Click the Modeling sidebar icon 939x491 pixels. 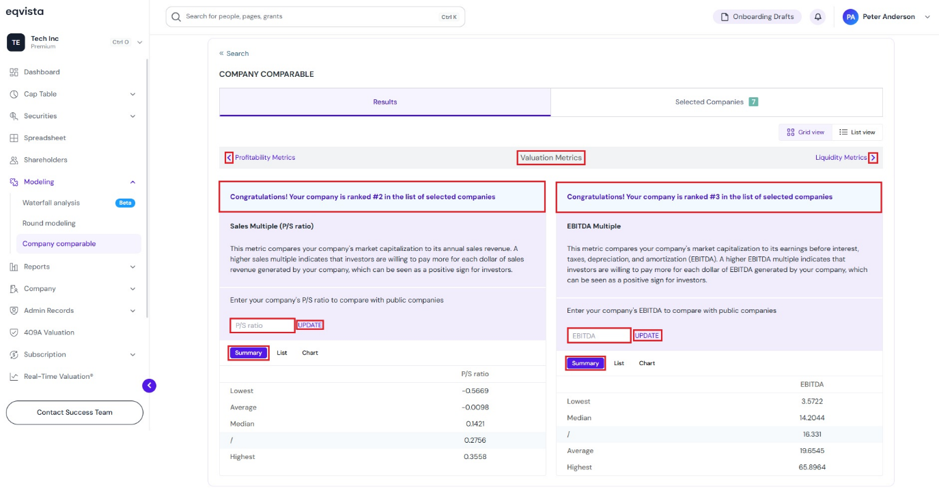(14, 182)
